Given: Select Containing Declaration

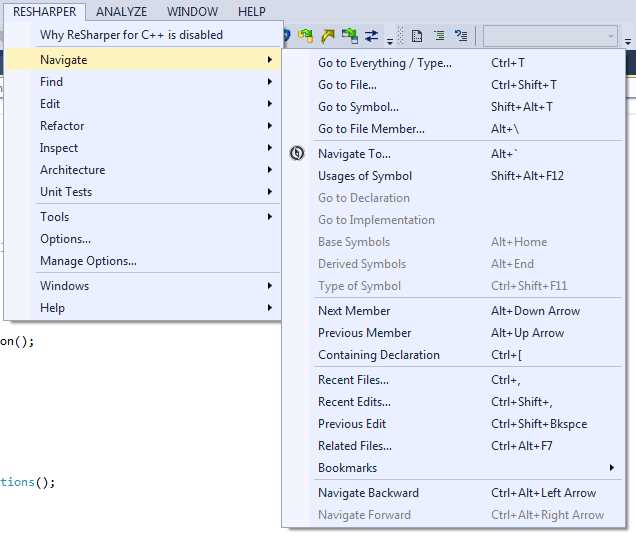Looking at the screenshot, I should (454, 355).
